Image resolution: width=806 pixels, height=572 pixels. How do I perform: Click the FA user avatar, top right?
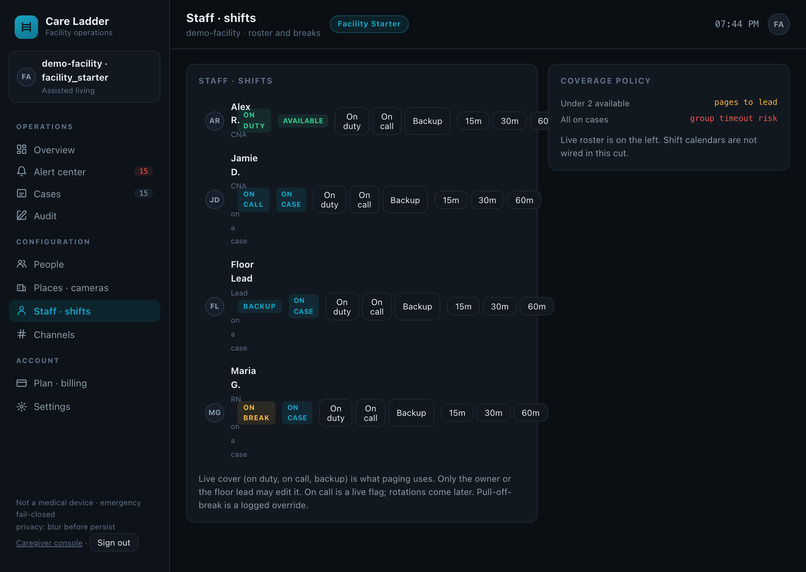(x=779, y=24)
